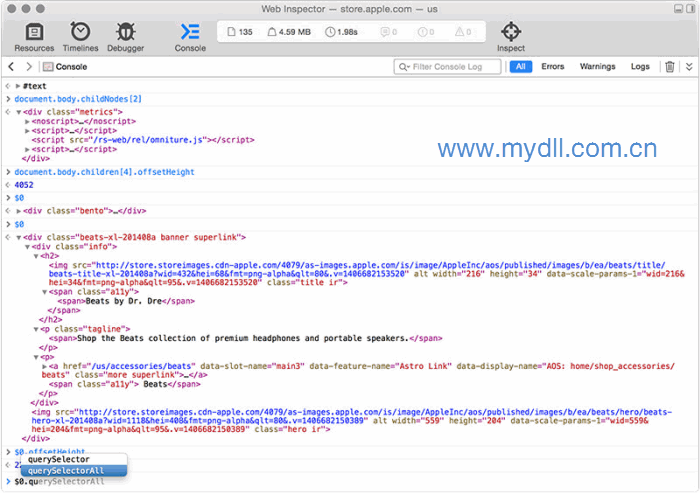Activate the Inspect element tool
The height and width of the screenshot is (493, 700).
click(x=511, y=38)
